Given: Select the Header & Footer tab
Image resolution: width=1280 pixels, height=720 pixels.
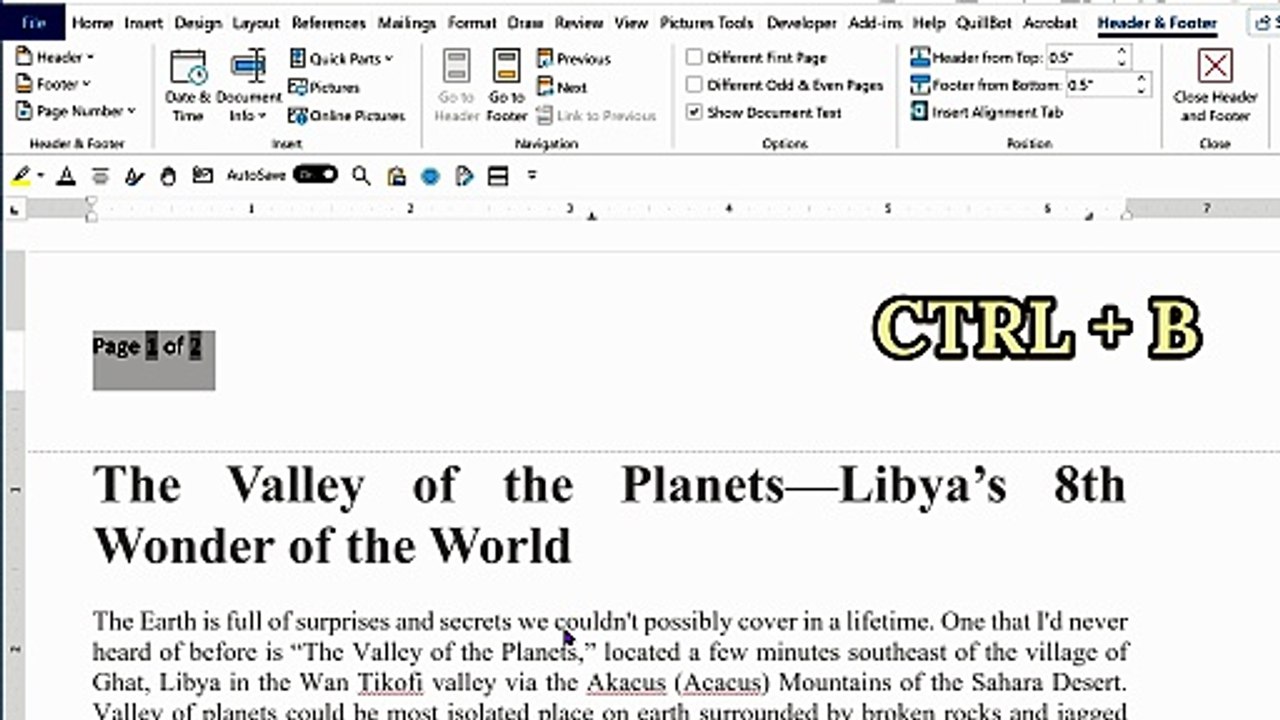Looking at the screenshot, I should tap(1157, 22).
